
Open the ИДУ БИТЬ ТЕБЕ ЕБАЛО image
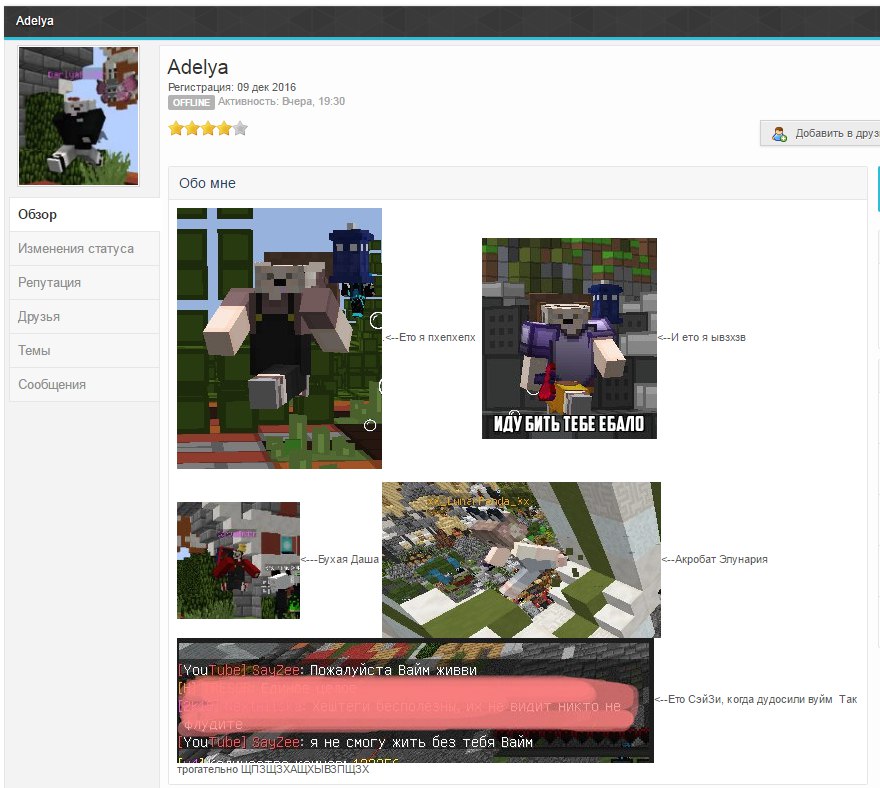tap(569, 338)
